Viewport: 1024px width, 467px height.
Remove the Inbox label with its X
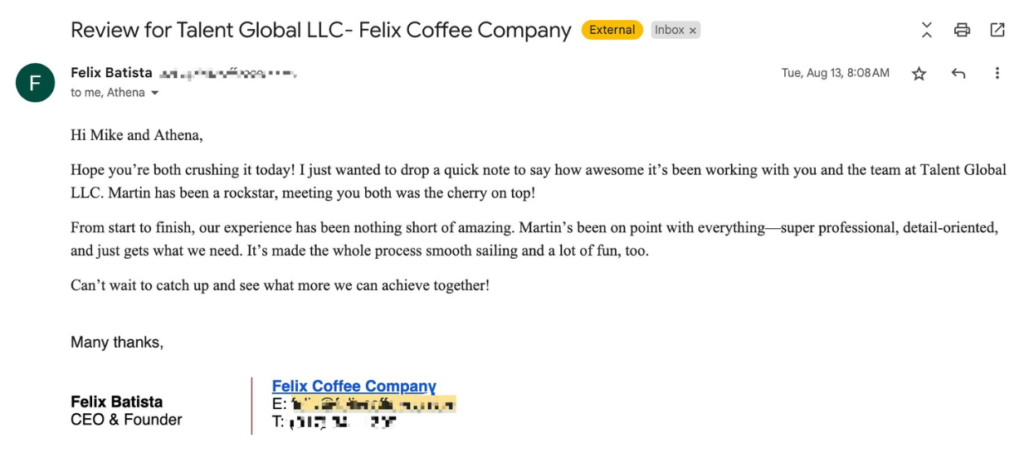pyautogui.click(x=692, y=31)
